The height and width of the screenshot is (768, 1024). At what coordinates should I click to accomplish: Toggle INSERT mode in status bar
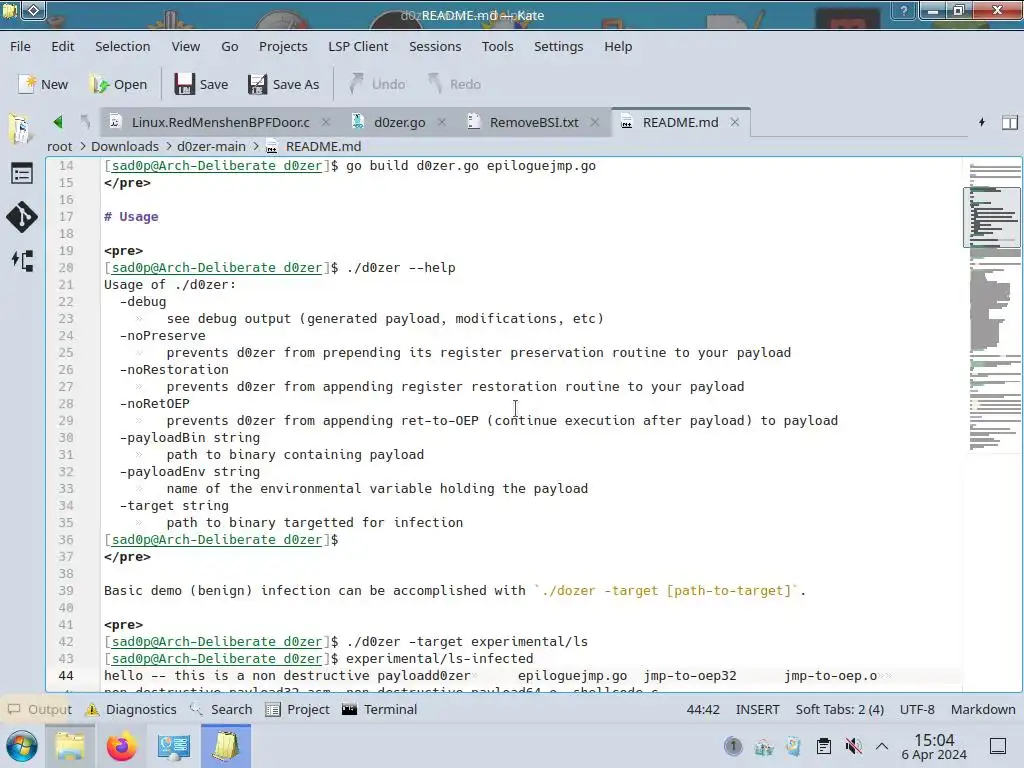coord(758,709)
